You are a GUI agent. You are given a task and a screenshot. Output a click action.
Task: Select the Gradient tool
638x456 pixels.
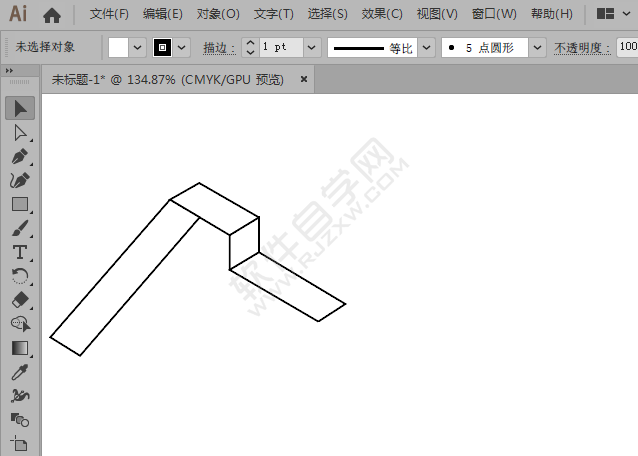(x=20, y=348)
